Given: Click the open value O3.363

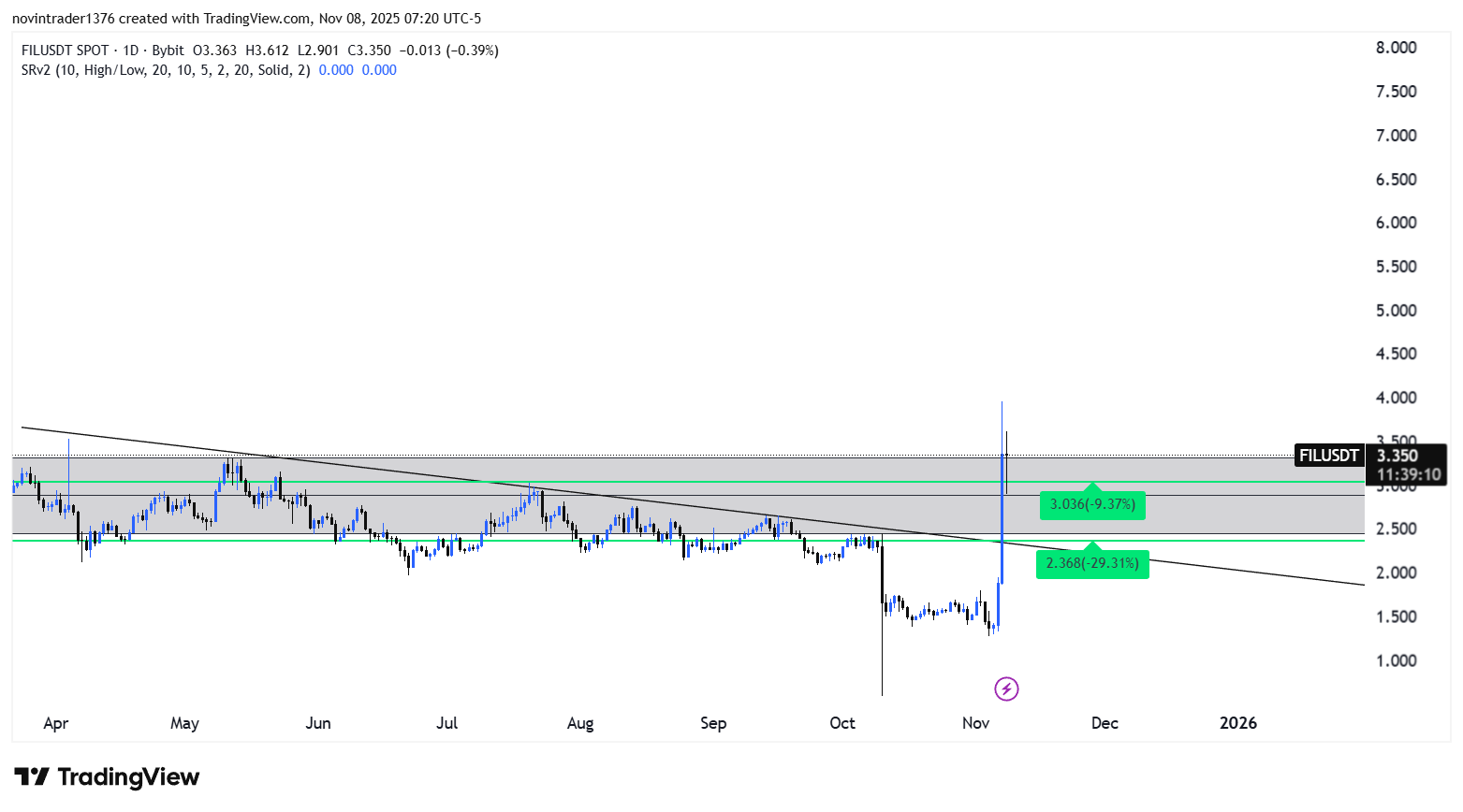Looking at the screenshot, I should pyautogui.click(x=215, y=51).
